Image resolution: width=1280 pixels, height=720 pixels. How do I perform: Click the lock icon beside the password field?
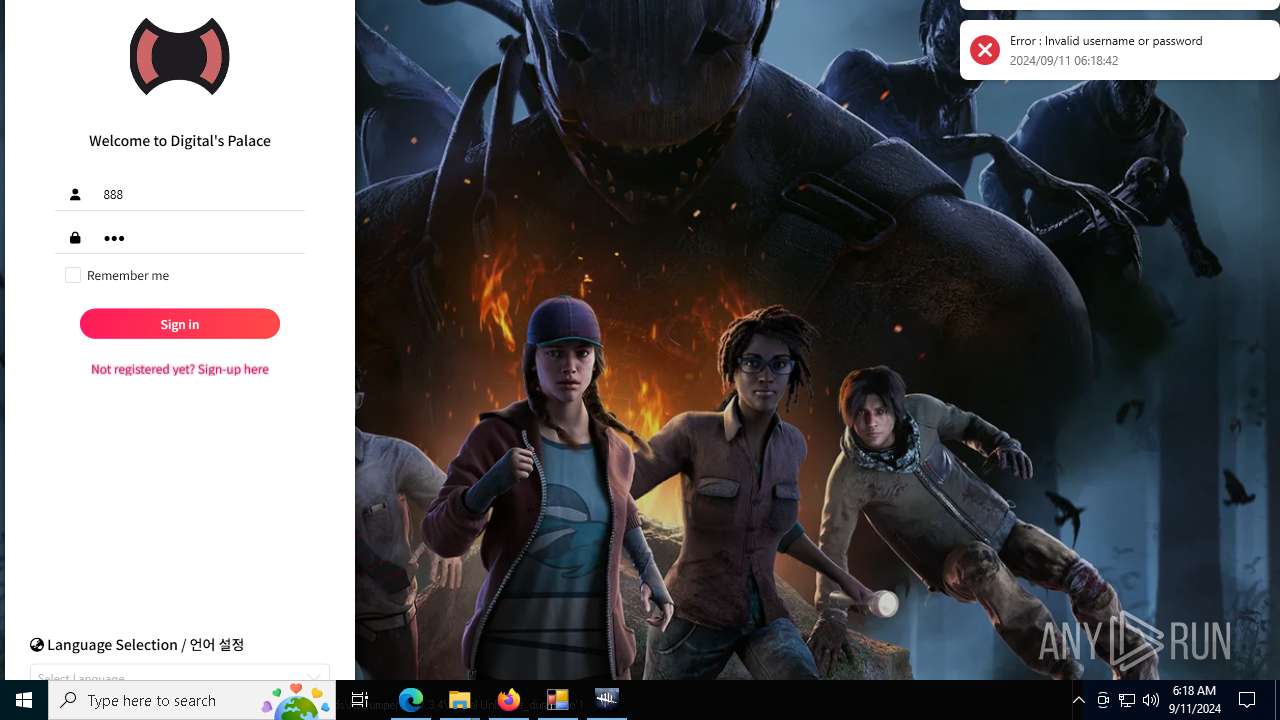pos(75,238)
